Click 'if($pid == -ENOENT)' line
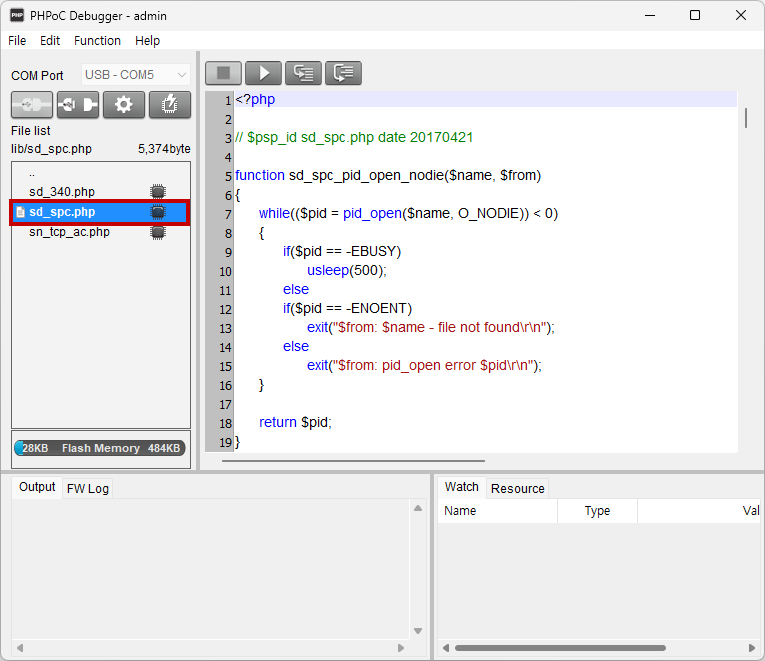 pos(347,308)
